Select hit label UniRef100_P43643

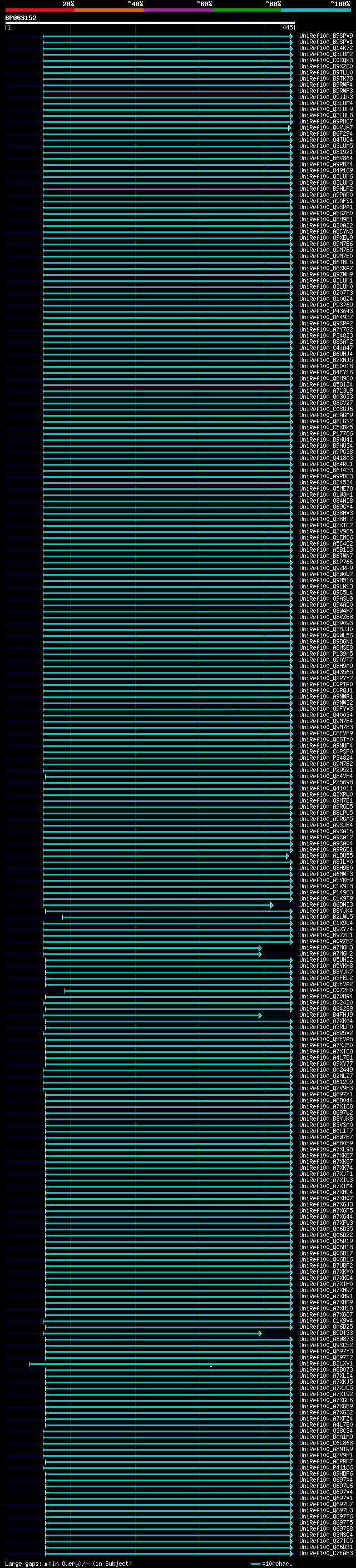click(325, 311)
